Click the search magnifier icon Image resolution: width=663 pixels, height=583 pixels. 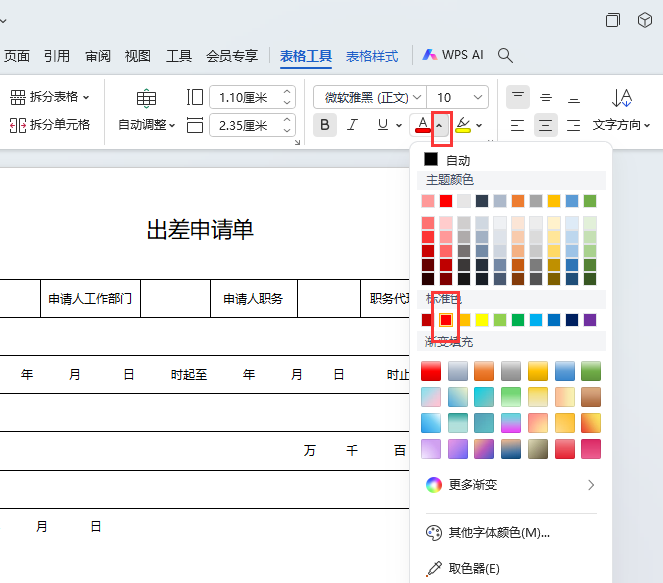click(x=505, y=55)
